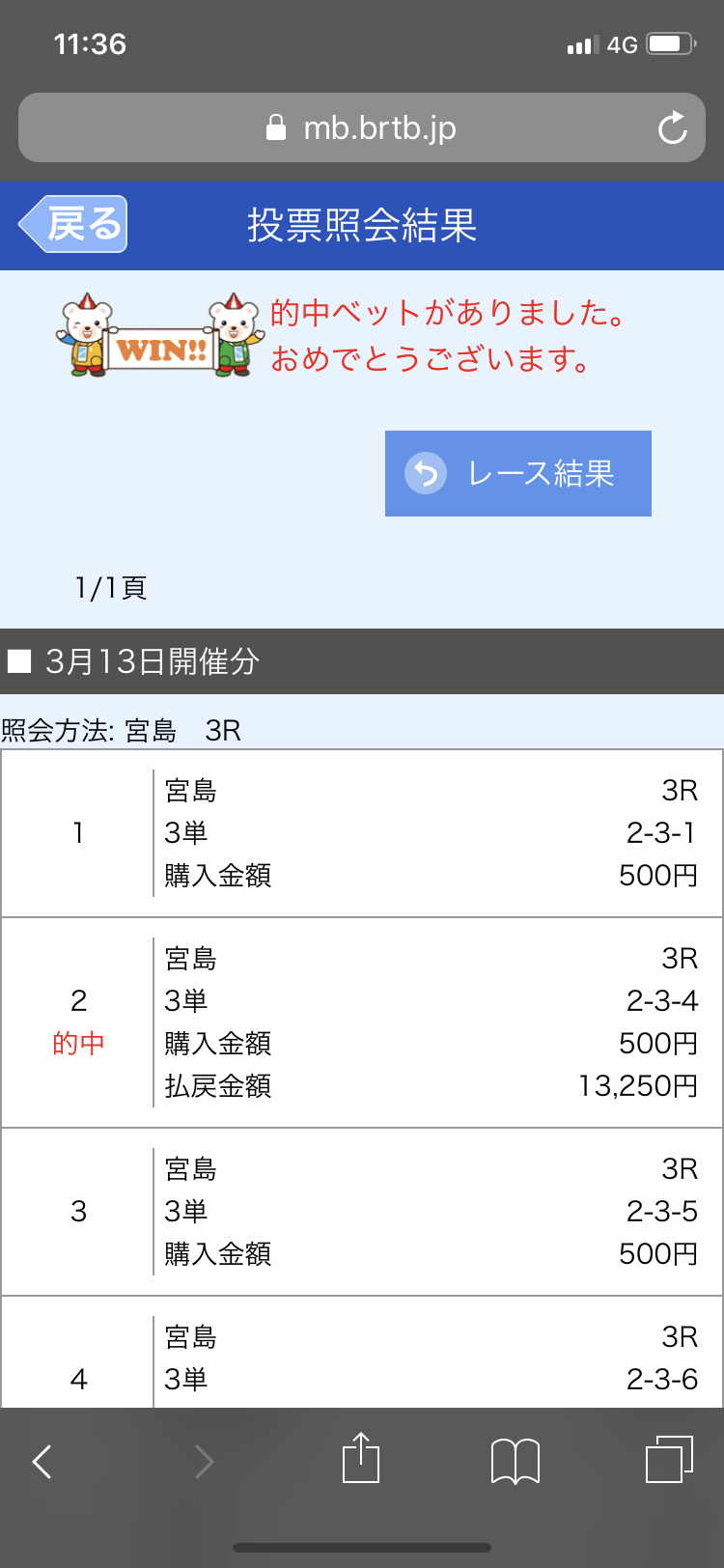
Task: Tap the 3月13日開催分 section header
Action: coord(362,661)
